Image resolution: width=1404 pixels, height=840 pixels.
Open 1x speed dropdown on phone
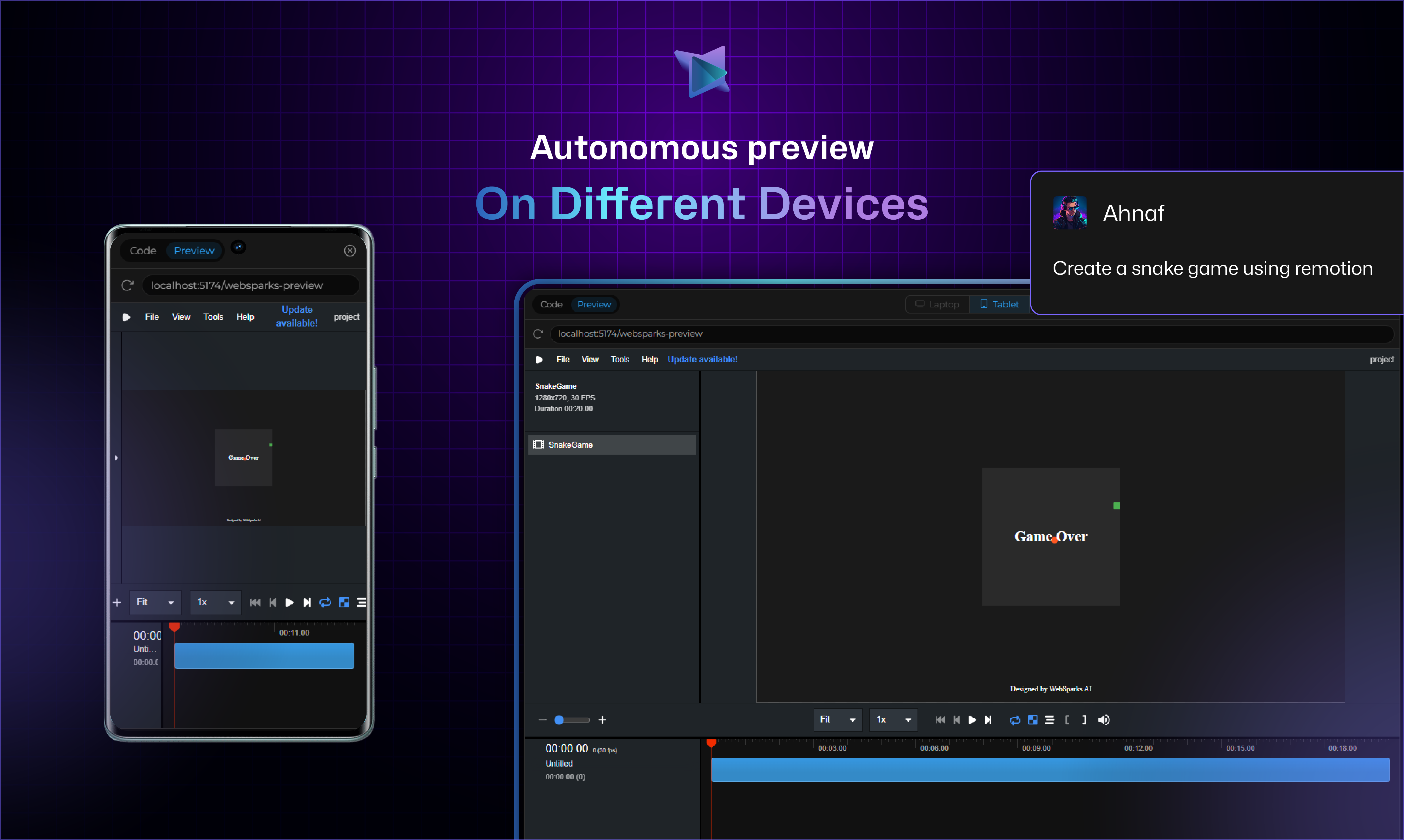coord(216,602)
